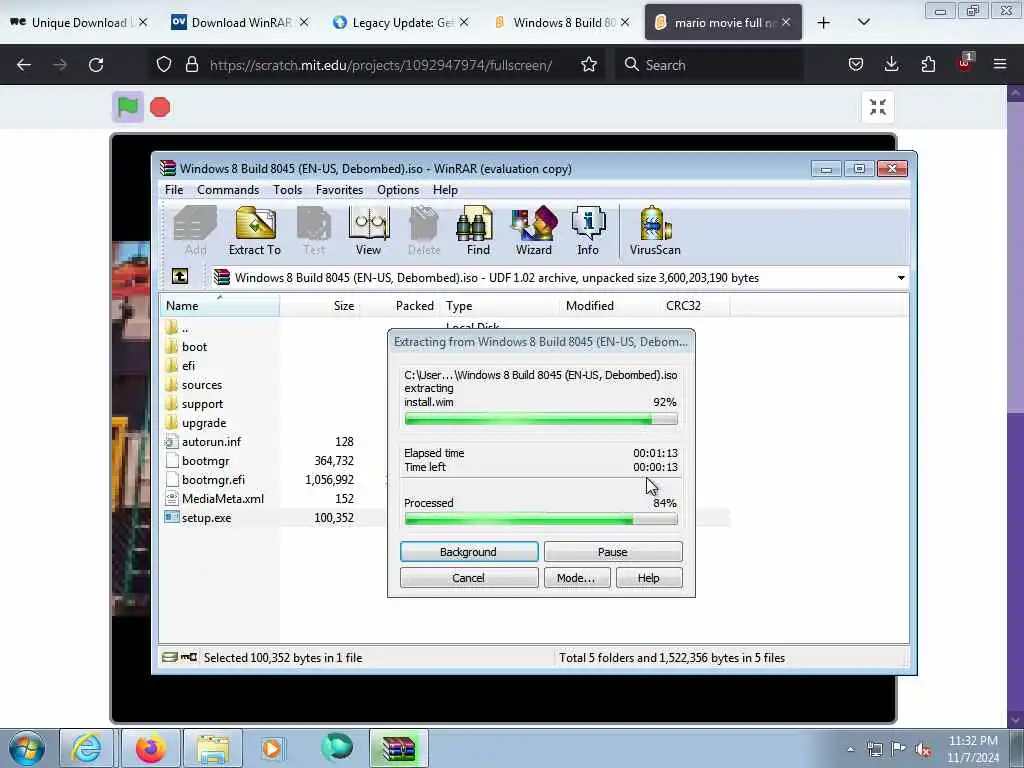Click the Add toolbar icon in WinRAR
1024x768 pixels.
(x=195, y=231)
